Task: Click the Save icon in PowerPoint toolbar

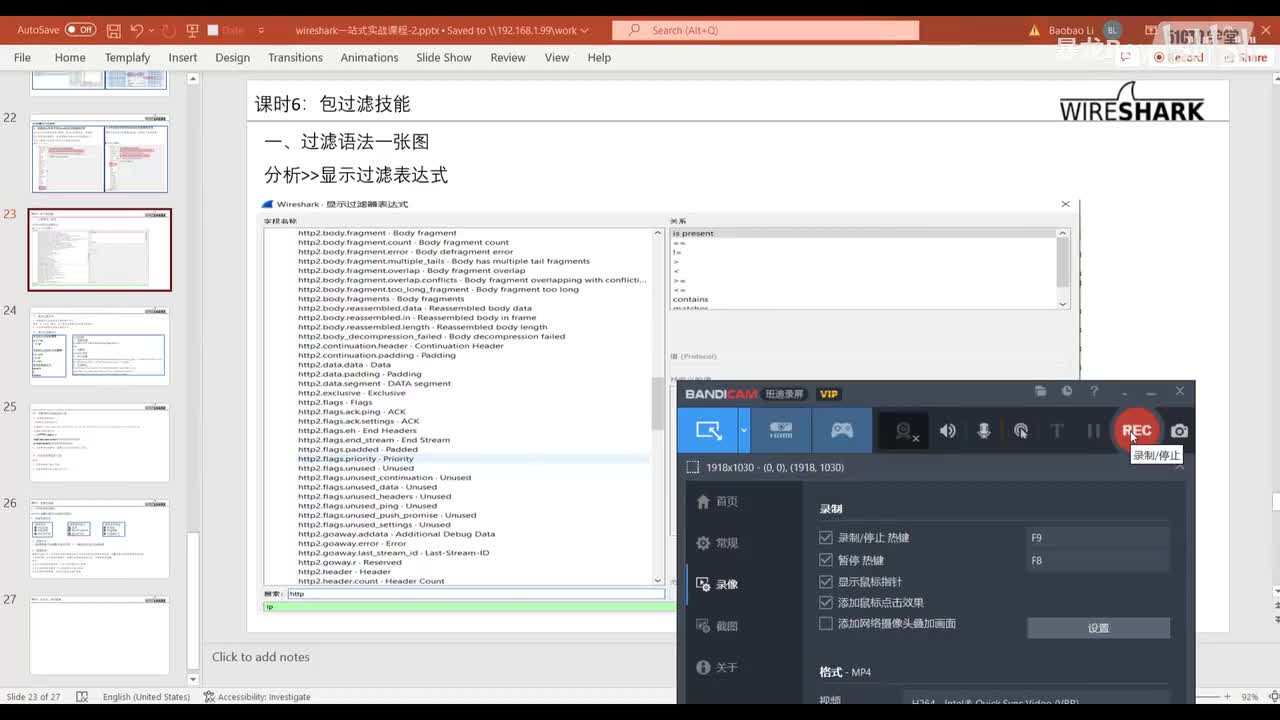Action: 114,31
